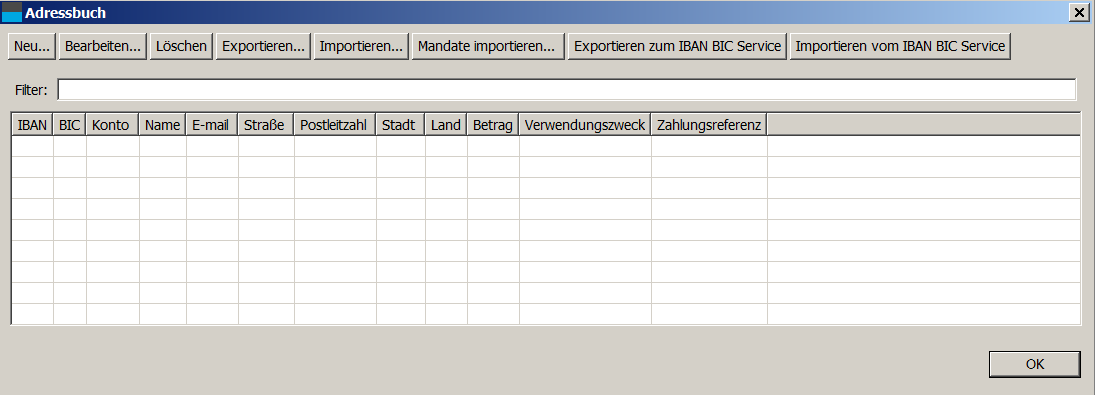The image size is (1095, 395).
Task: Click the Betrag column header
Action: click(493, 125)
